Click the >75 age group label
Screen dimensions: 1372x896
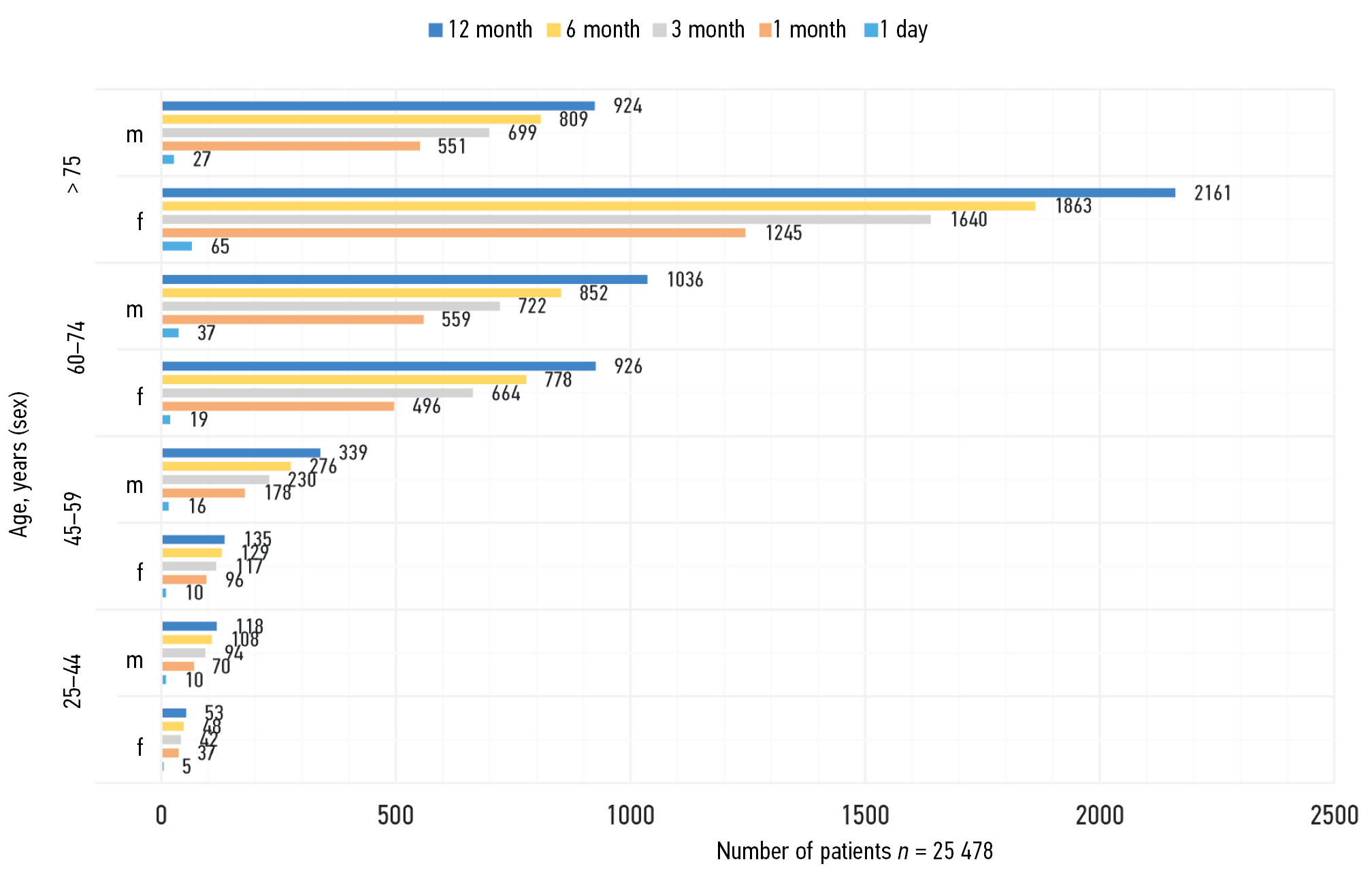73,175
